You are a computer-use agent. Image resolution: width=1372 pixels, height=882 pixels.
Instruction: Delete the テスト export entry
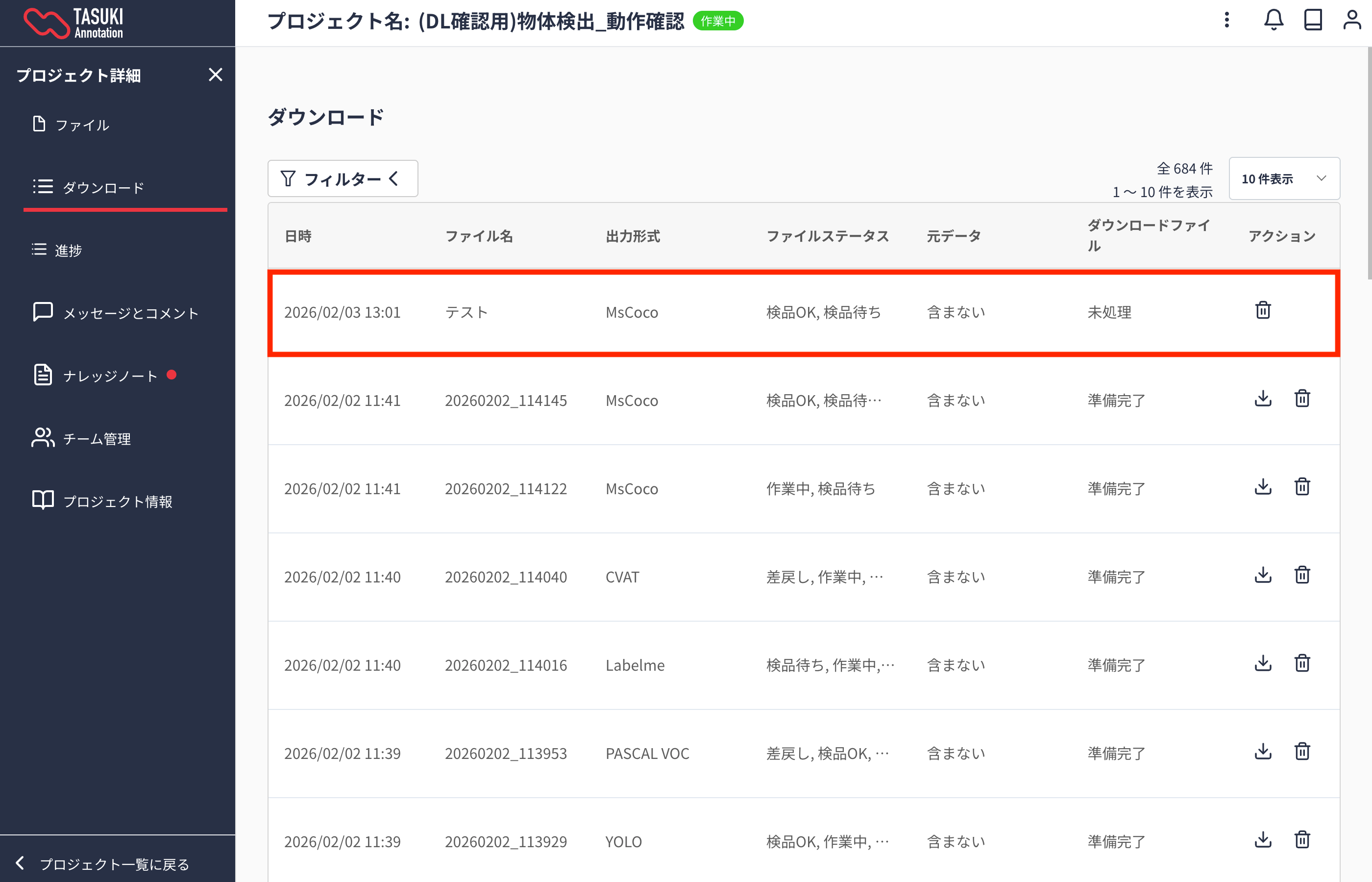[1263, 310]
